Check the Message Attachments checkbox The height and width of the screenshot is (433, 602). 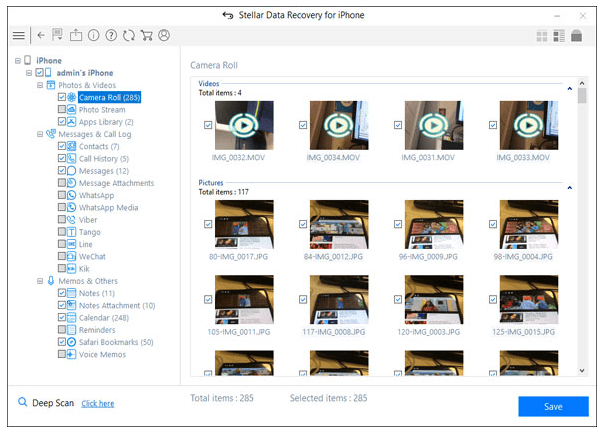[x=62, y=183]
